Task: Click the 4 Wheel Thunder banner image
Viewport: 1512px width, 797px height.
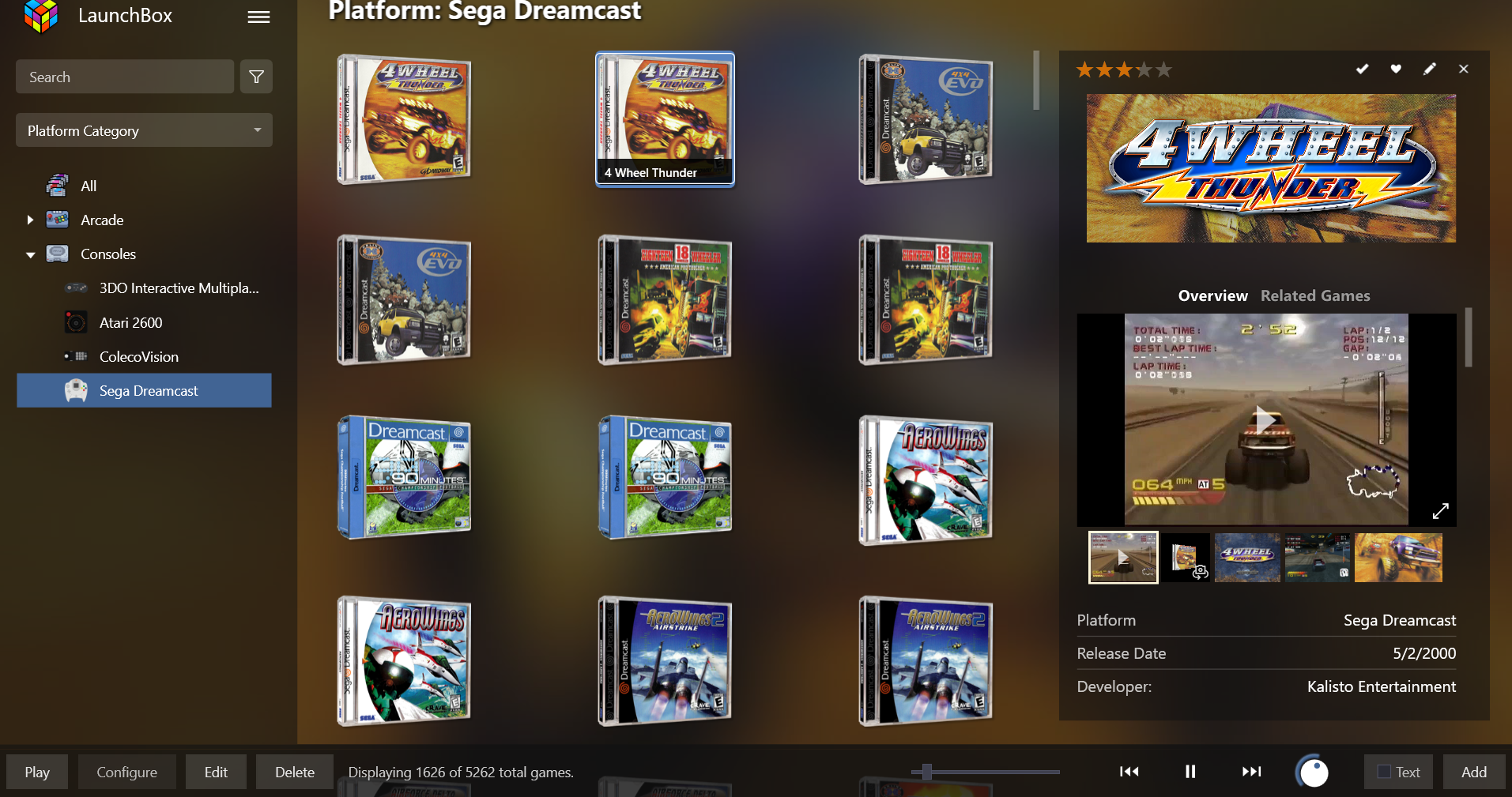Action: coord(1271,168)
